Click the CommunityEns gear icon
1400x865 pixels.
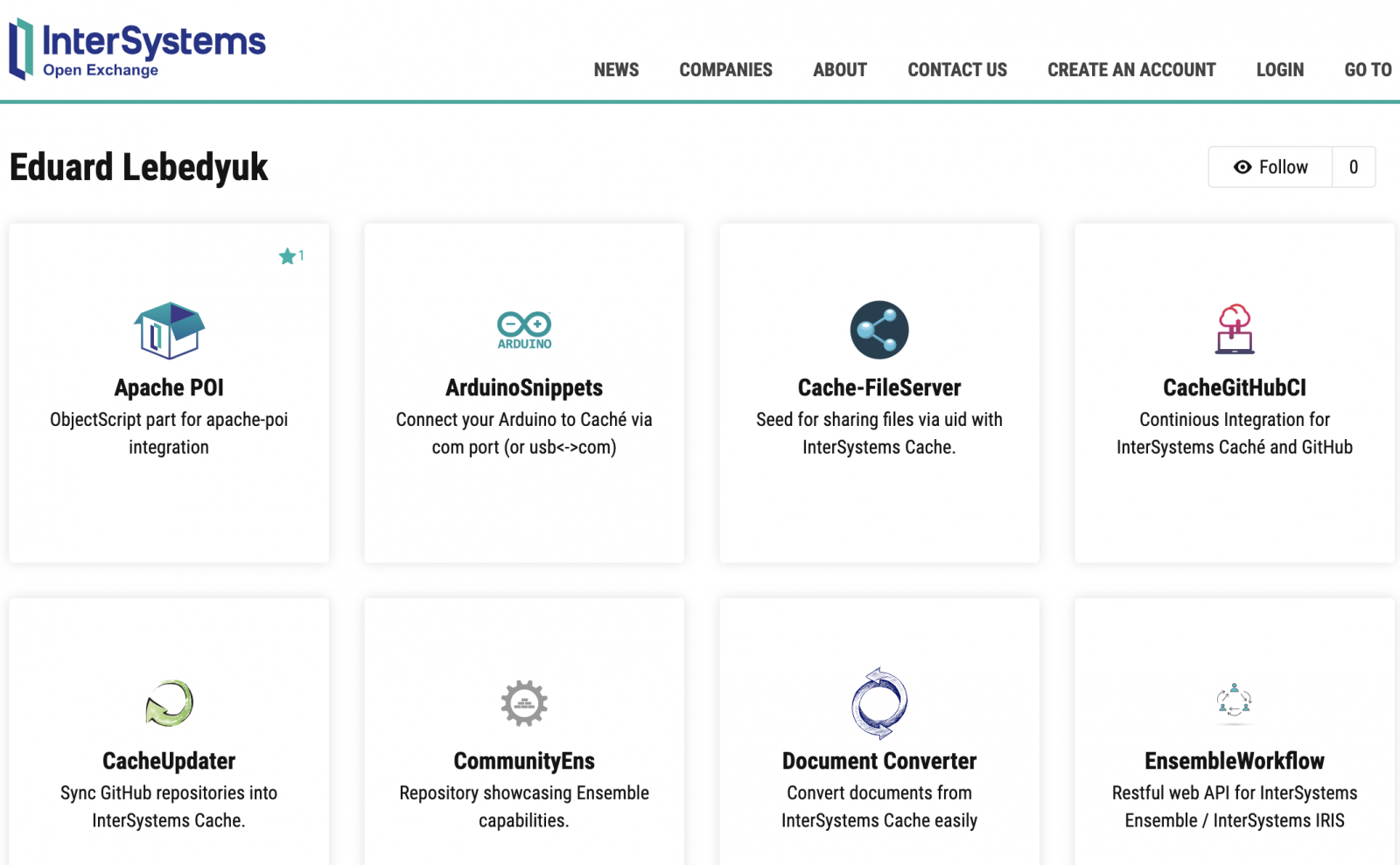524,703
